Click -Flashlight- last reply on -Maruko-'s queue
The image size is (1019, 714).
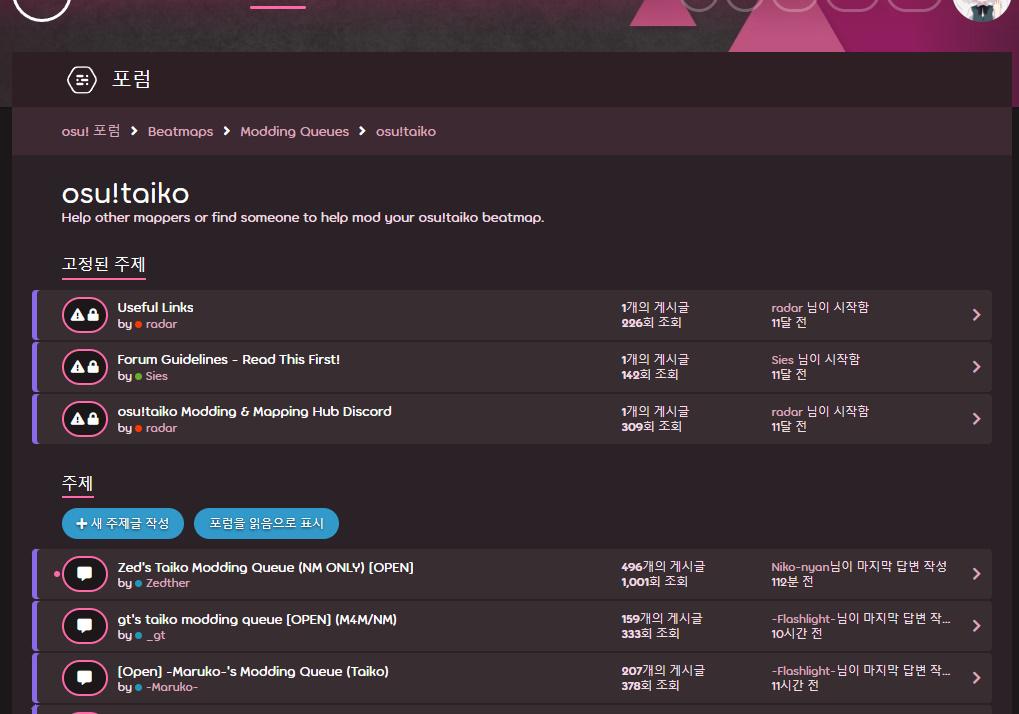pos(803,670)
